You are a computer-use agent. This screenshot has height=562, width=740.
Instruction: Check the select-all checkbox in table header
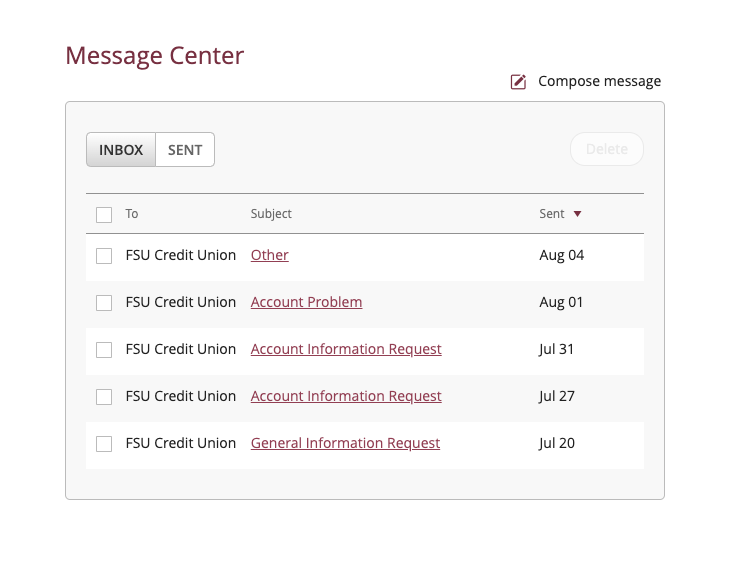(104, 214)
